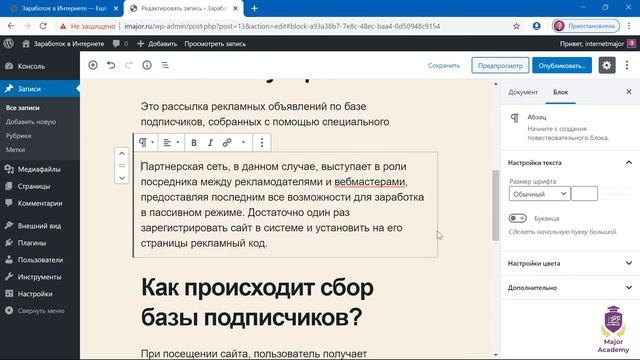Open Все записи submenu

(x=22, y=108)
